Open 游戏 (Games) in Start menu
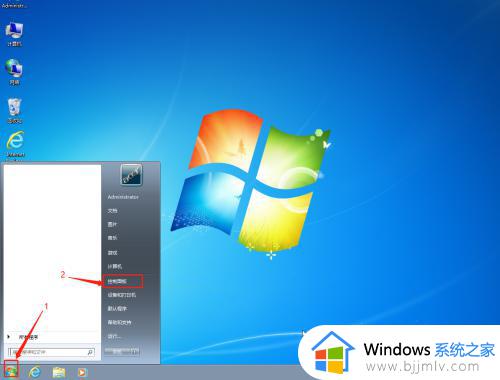 pos(112,253)
